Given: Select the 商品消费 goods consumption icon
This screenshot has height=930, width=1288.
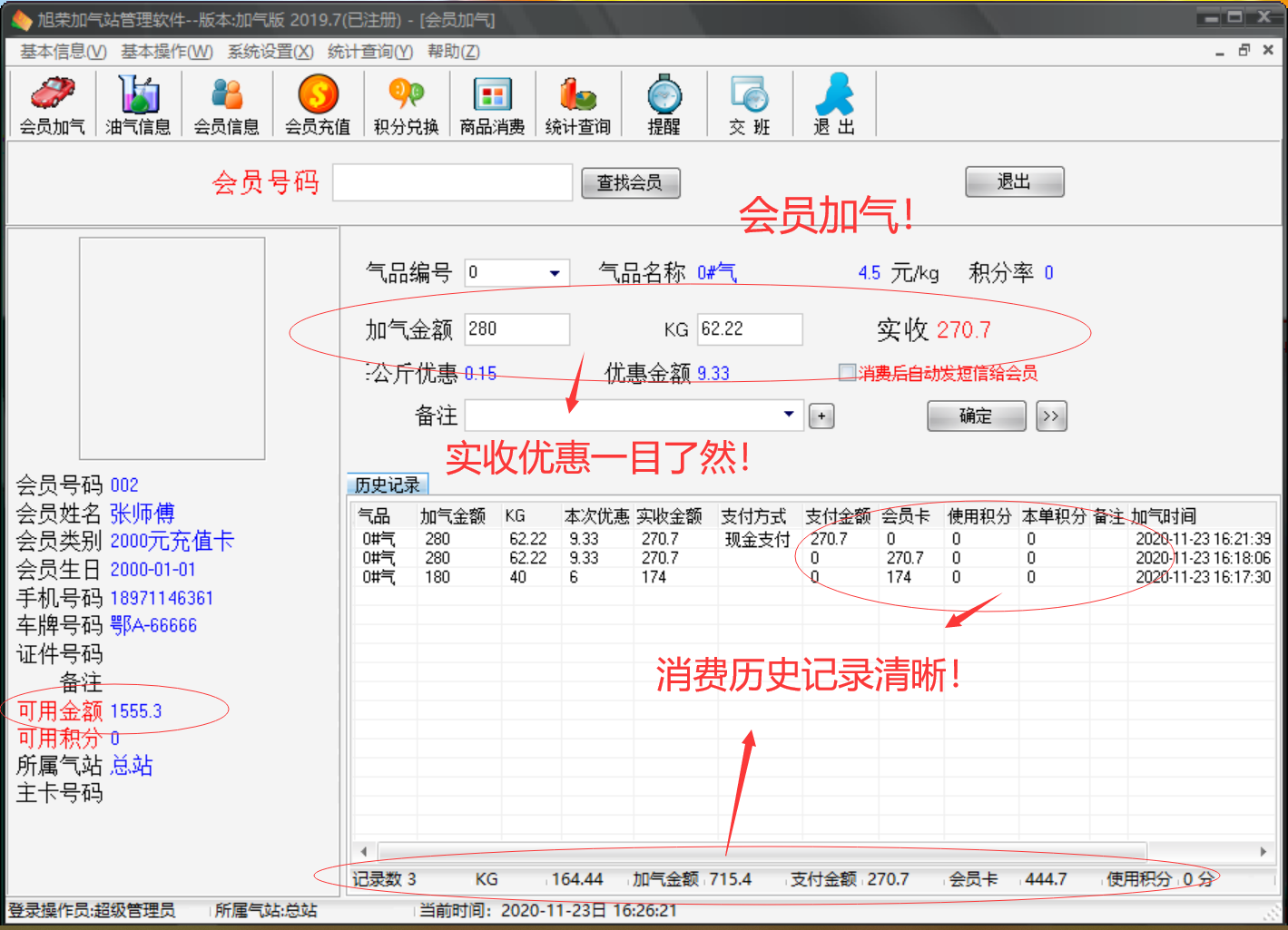Looking at the screenshot, I should click(x=491, y=103).
